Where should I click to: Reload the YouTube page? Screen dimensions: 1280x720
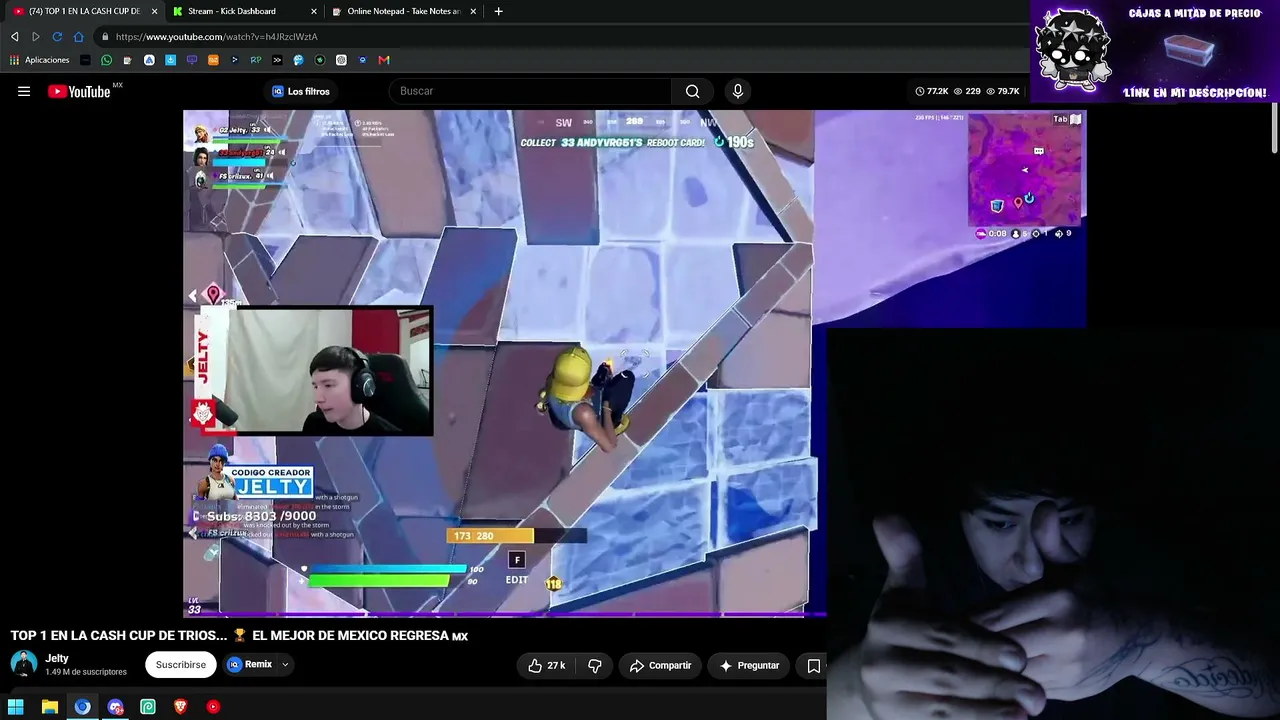[57, 37]
